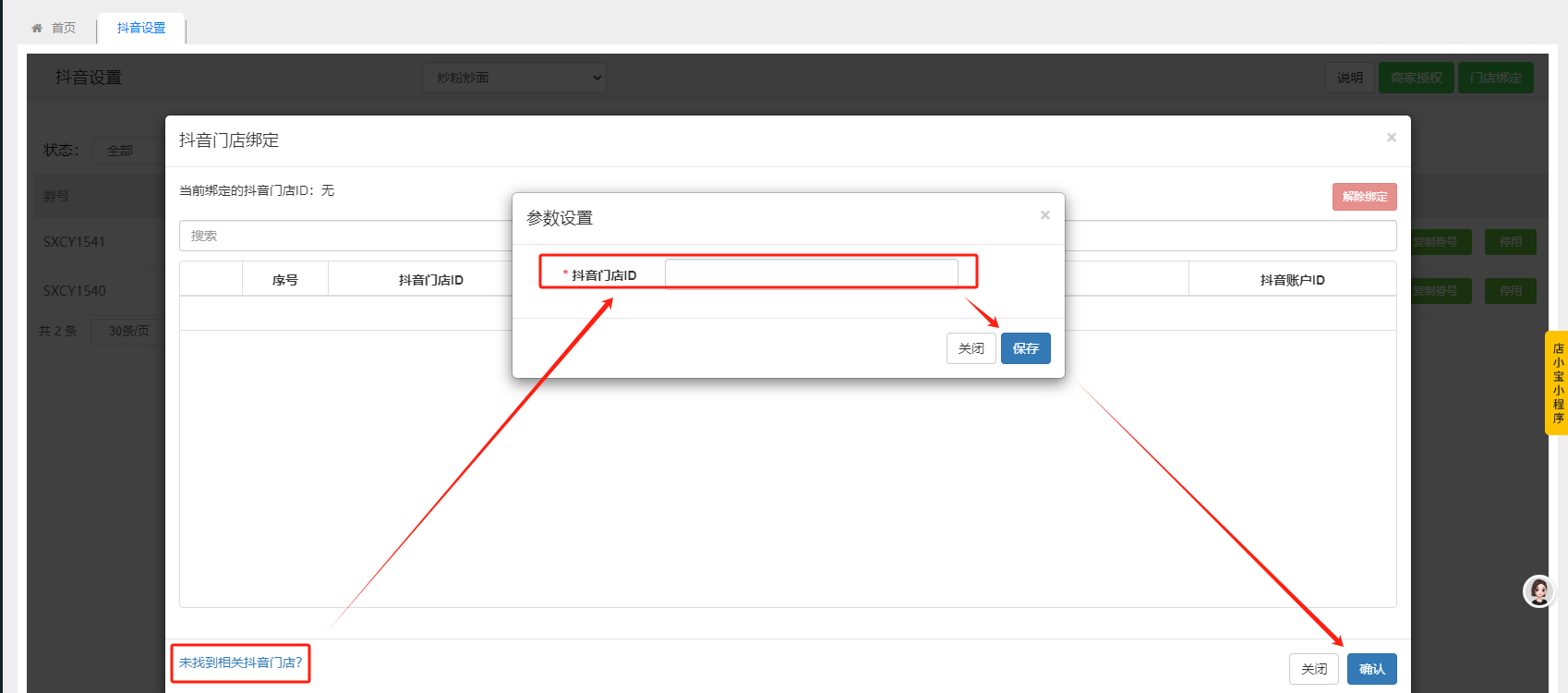Viewport: 1568px width, 693px height.
Task: Click 关闭 in the 参数设置 dialog
Action: coord(971,348)
